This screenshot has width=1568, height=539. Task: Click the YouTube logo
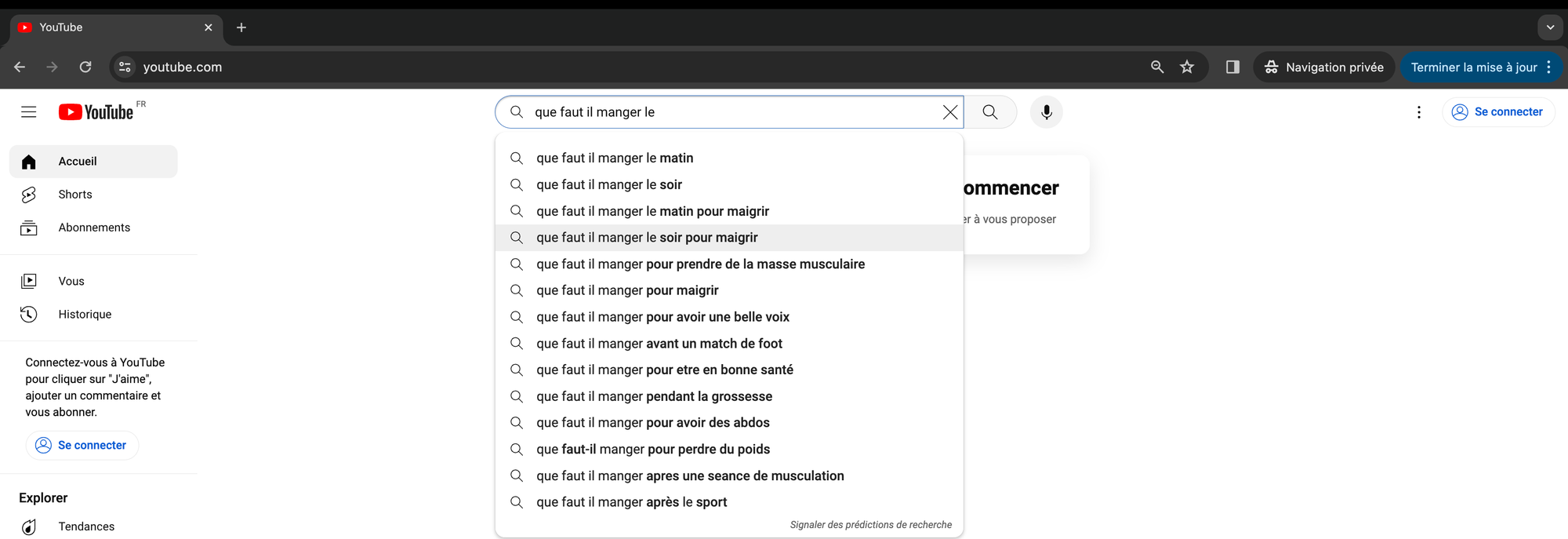pyautogui.click(x=96, y=112)
